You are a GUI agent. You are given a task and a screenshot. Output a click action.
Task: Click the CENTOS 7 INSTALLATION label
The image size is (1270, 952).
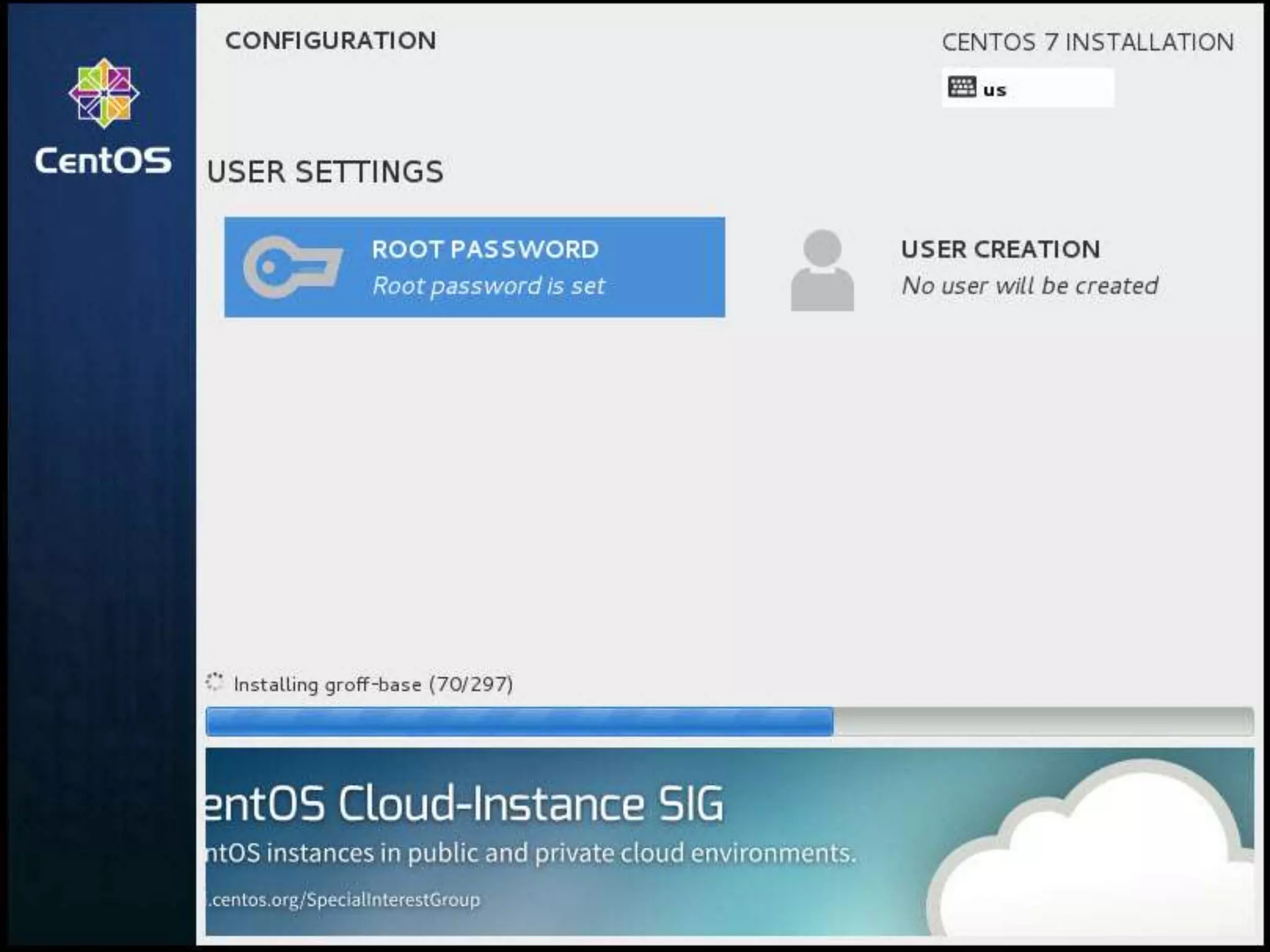pyautogui.click(x=1088, y=42)
